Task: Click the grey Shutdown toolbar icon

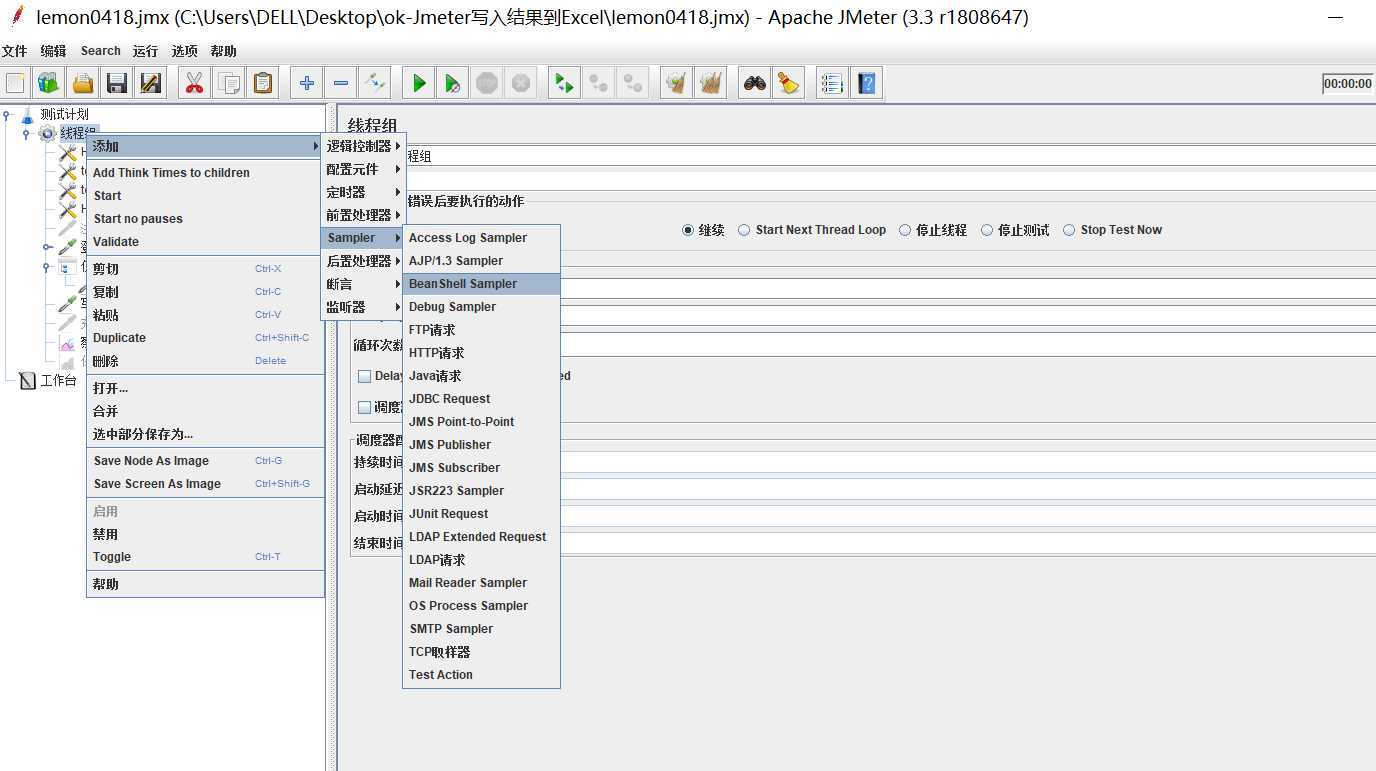Action: point(521,83)
